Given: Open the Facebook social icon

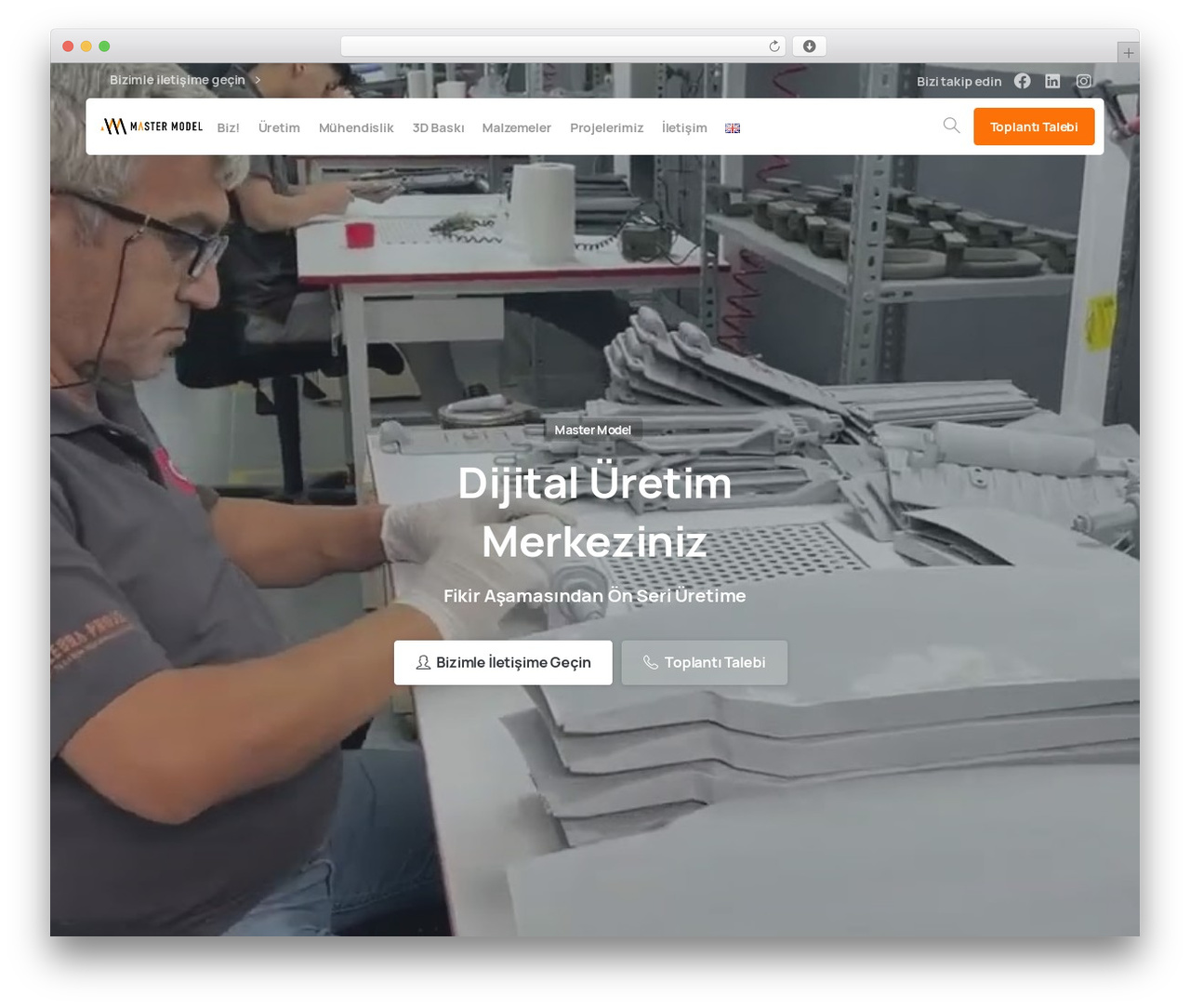Looking at the screenshot, I should (1022, 81).
